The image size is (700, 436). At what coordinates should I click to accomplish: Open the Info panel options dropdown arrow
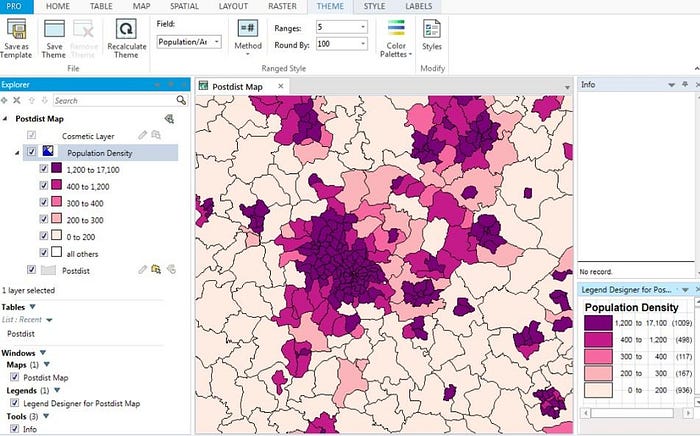coord(671,85)
